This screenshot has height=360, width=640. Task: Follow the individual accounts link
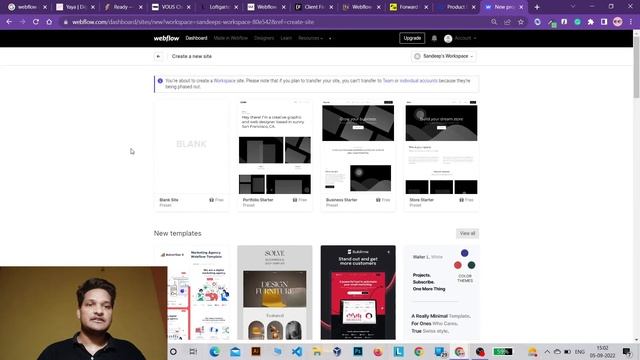418,81
